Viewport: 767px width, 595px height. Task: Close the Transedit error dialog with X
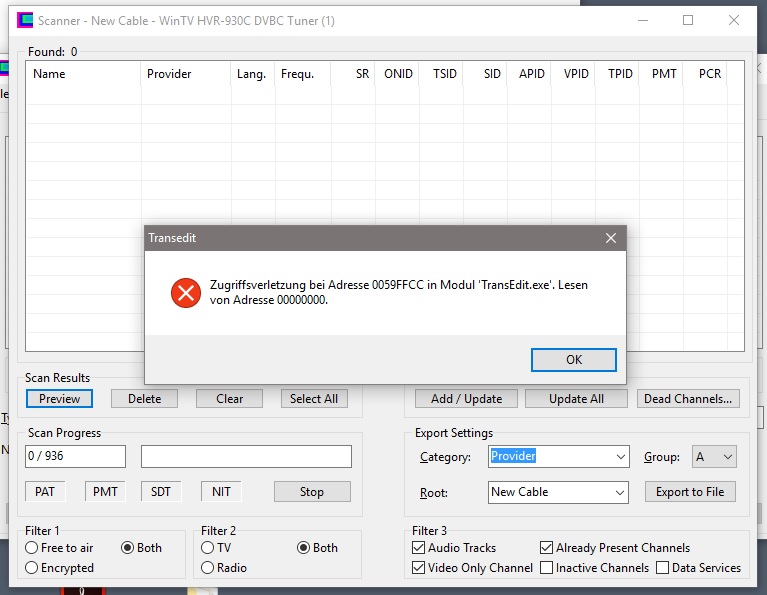pyautogui.click(x=610, y=238)
